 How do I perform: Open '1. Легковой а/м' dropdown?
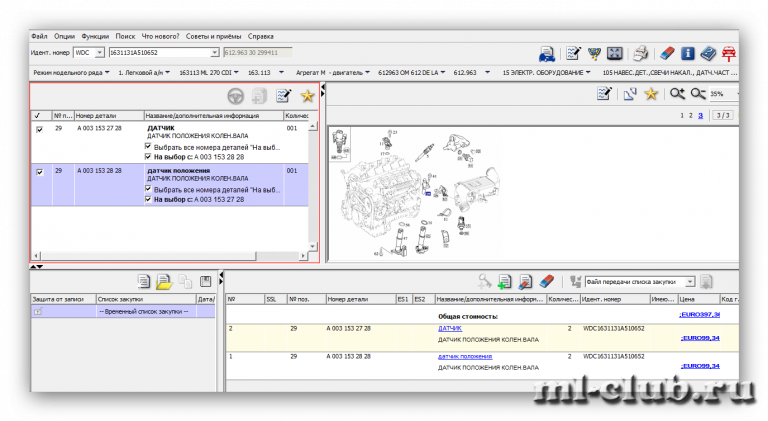pos(144,72)
